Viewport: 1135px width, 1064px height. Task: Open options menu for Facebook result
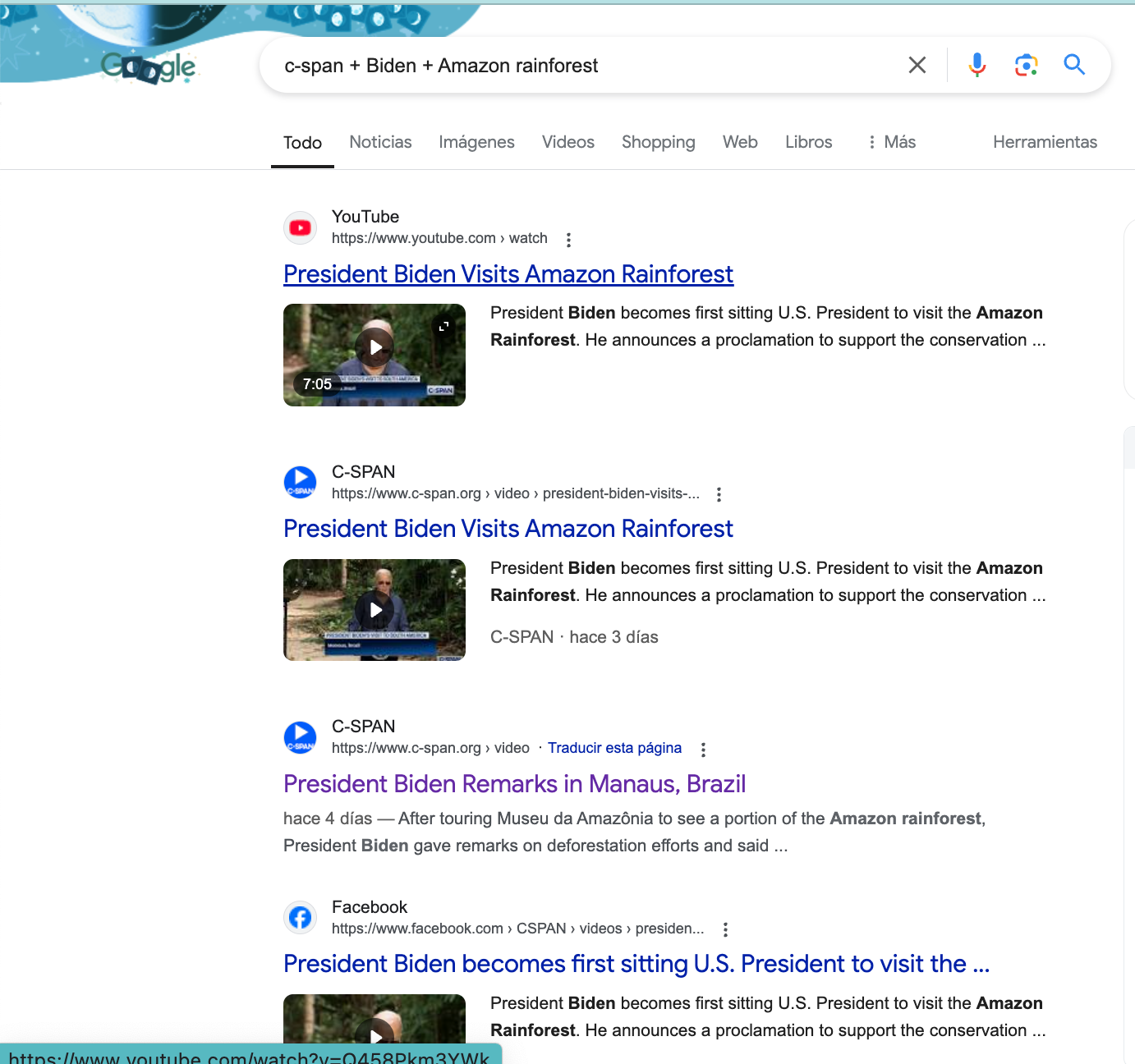(x=725, y=929)
